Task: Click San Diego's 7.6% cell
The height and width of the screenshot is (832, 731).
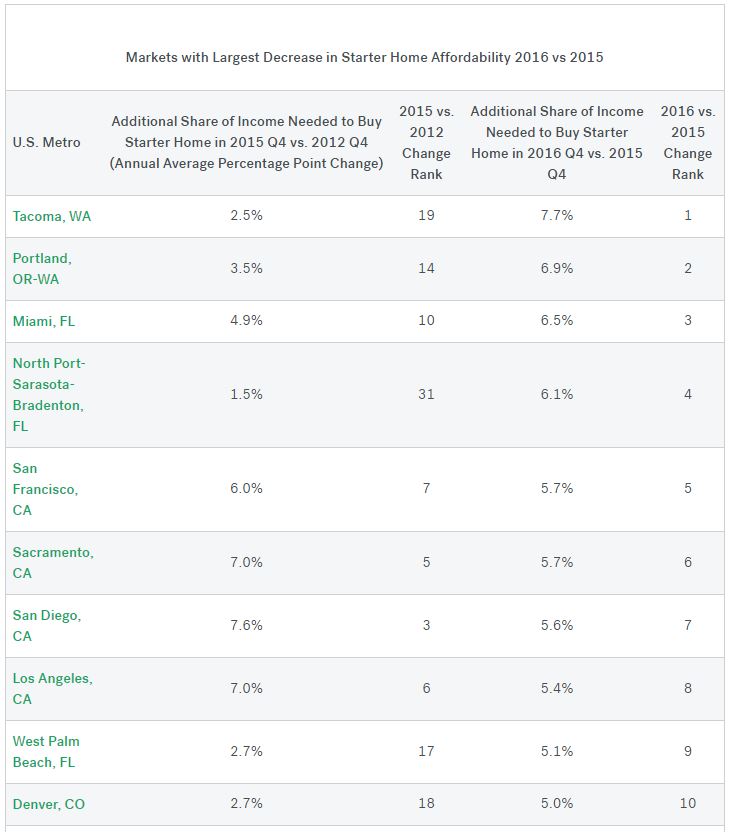Action: (246, 625)
